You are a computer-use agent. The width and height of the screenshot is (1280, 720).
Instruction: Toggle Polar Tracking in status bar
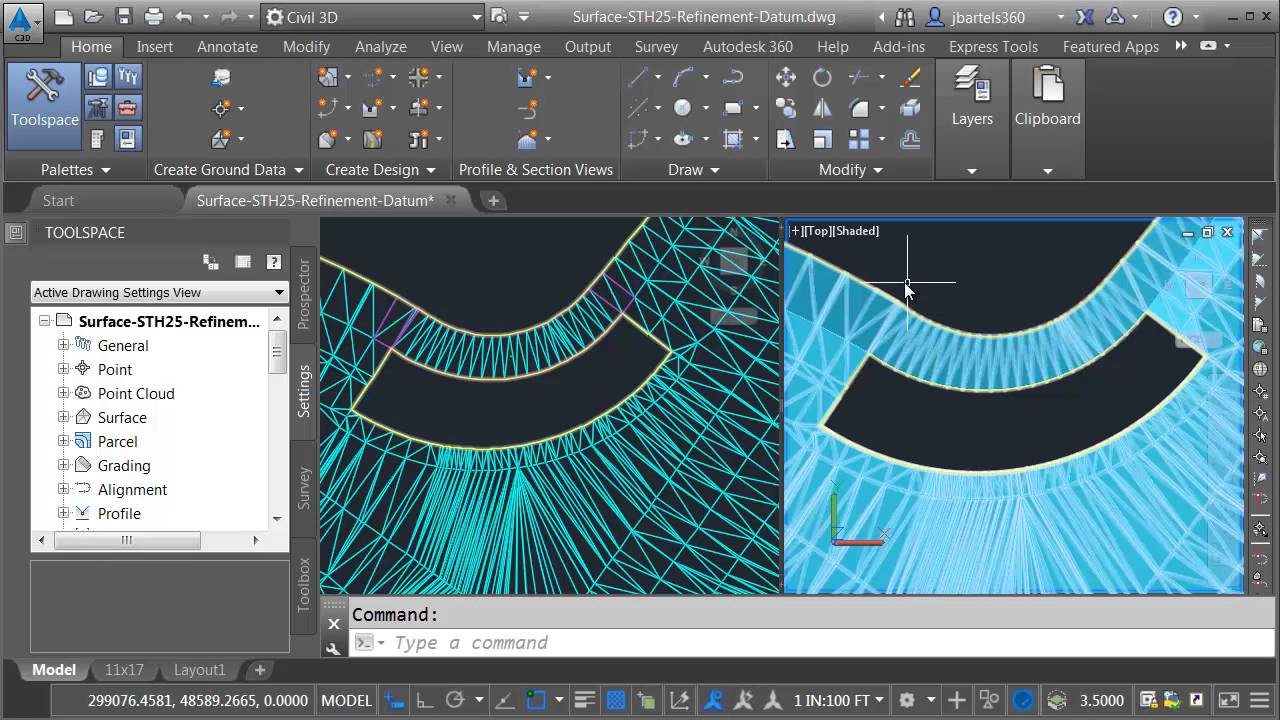pyautogui.click(x=455, y=700)
